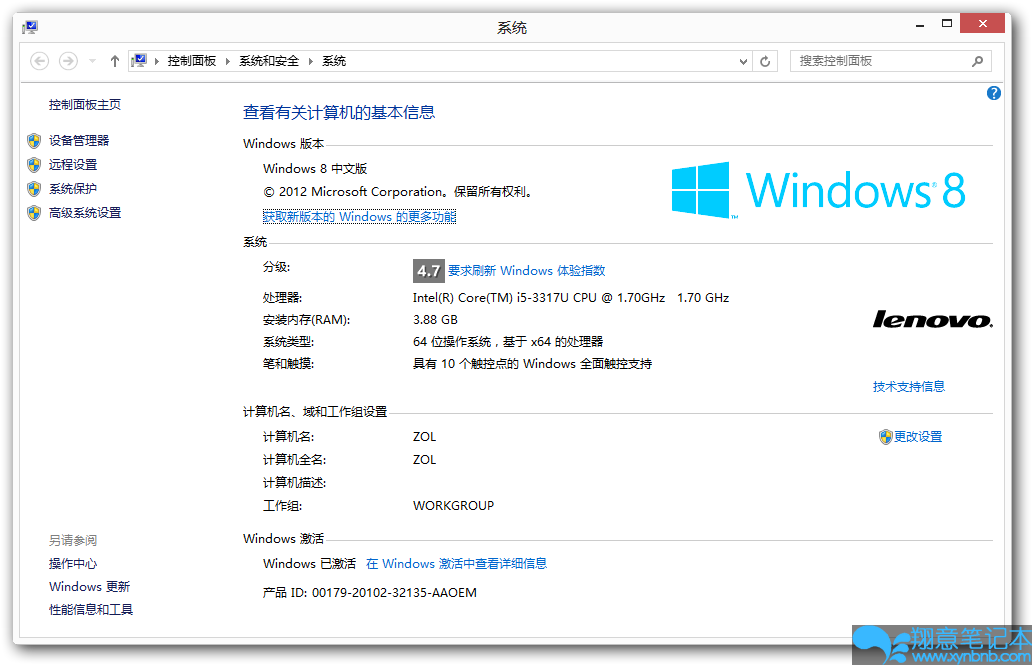Open the 控制面板 breadcrumb
The height and width of the screenshot is (665, 1032).
192,61
